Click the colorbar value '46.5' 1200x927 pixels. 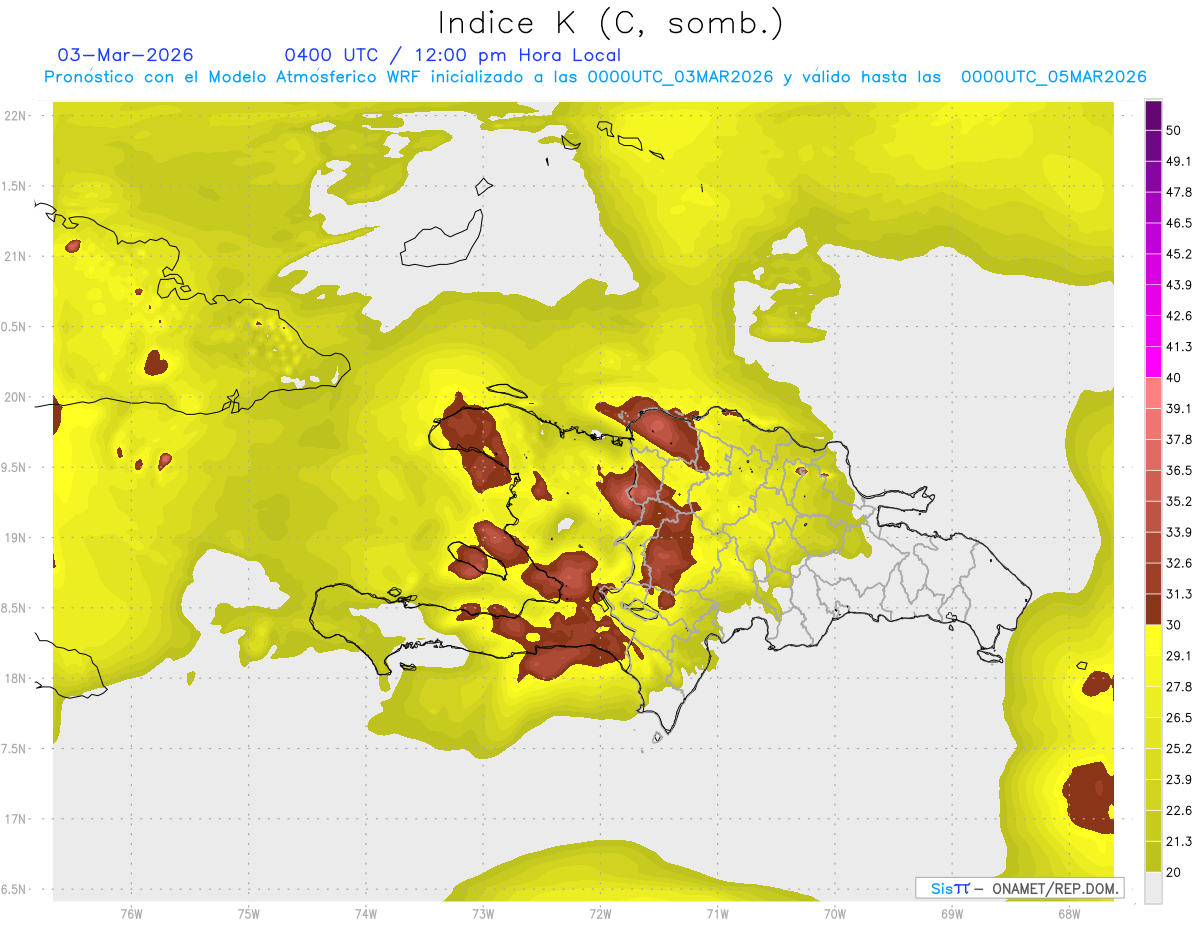[x=1180, y=223]
